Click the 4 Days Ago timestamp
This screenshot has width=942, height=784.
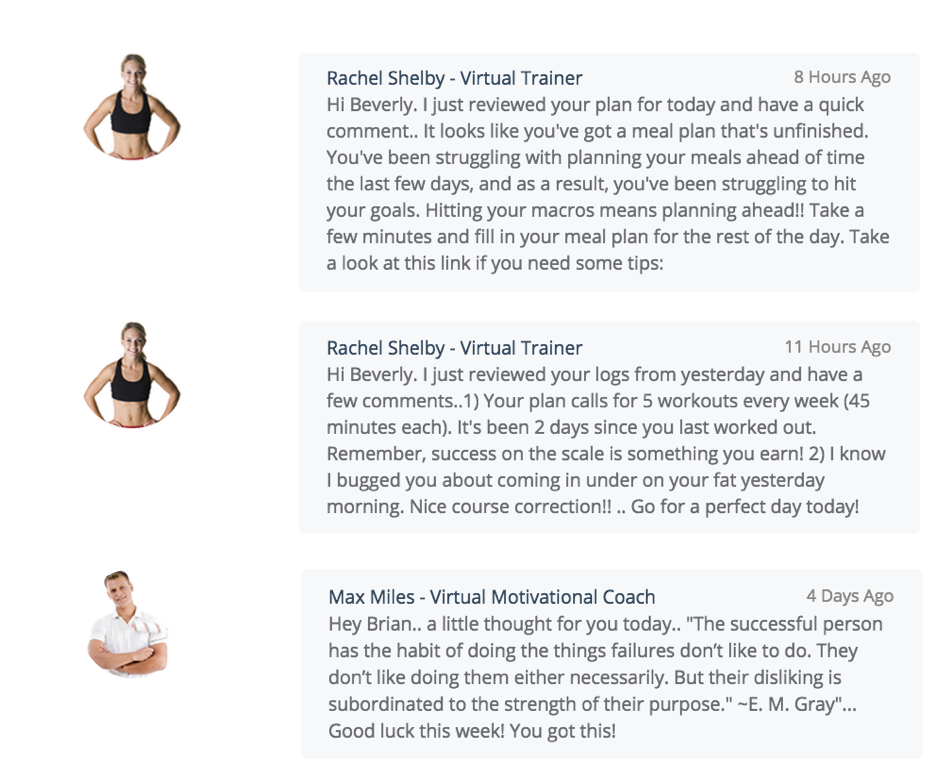[849, 596]
